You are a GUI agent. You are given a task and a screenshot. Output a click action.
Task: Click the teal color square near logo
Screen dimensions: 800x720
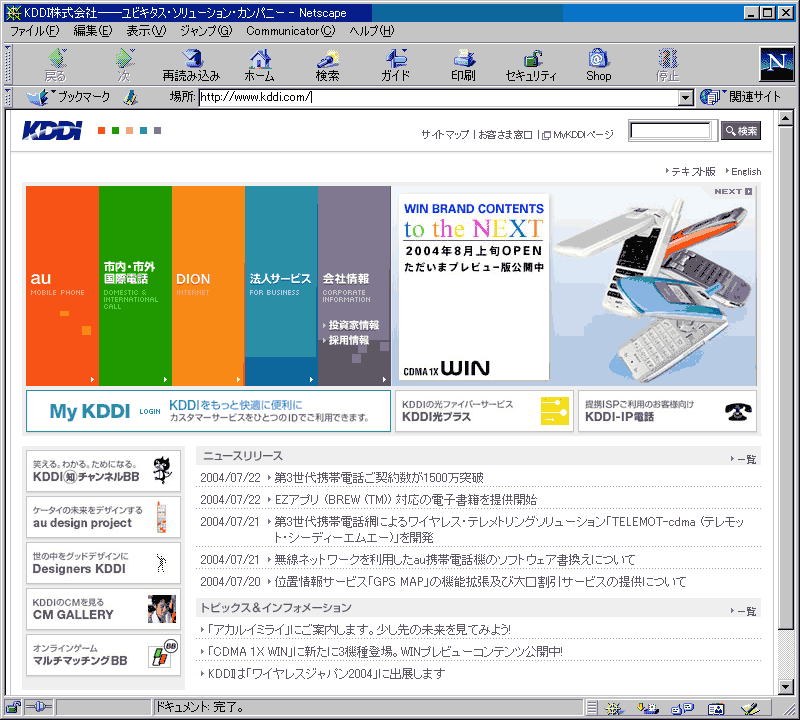143,131
